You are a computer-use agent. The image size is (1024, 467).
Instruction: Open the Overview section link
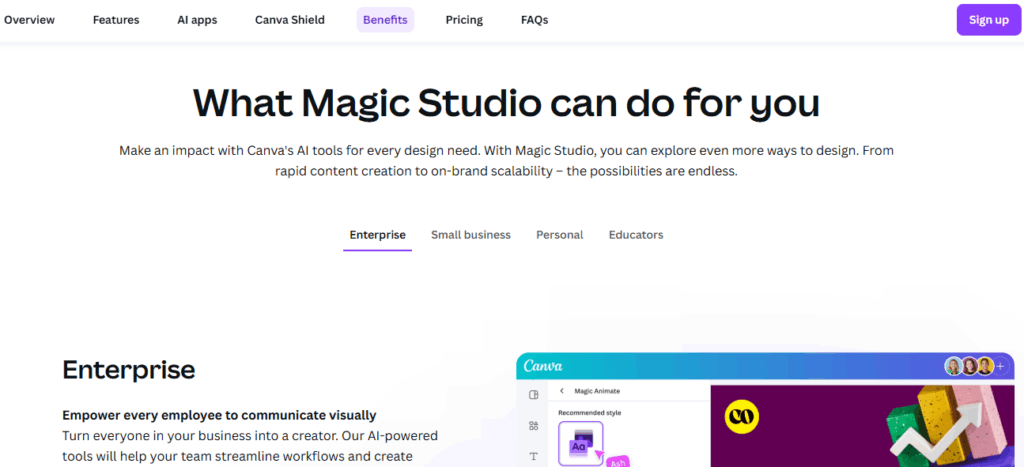coord(29,20)
